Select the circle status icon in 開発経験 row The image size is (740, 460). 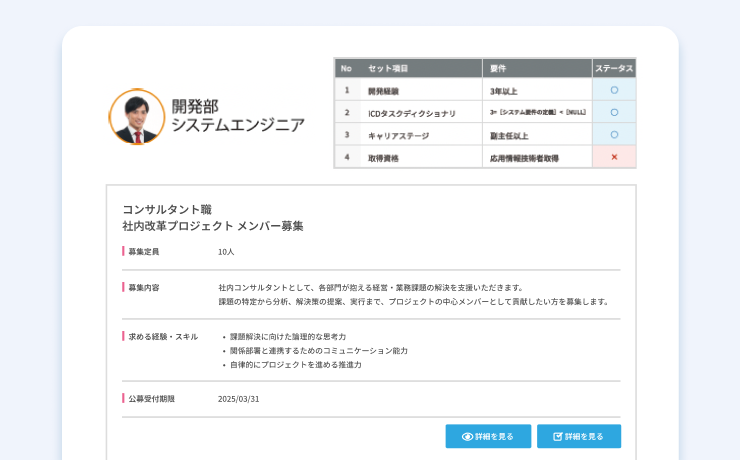click(614, 90)
